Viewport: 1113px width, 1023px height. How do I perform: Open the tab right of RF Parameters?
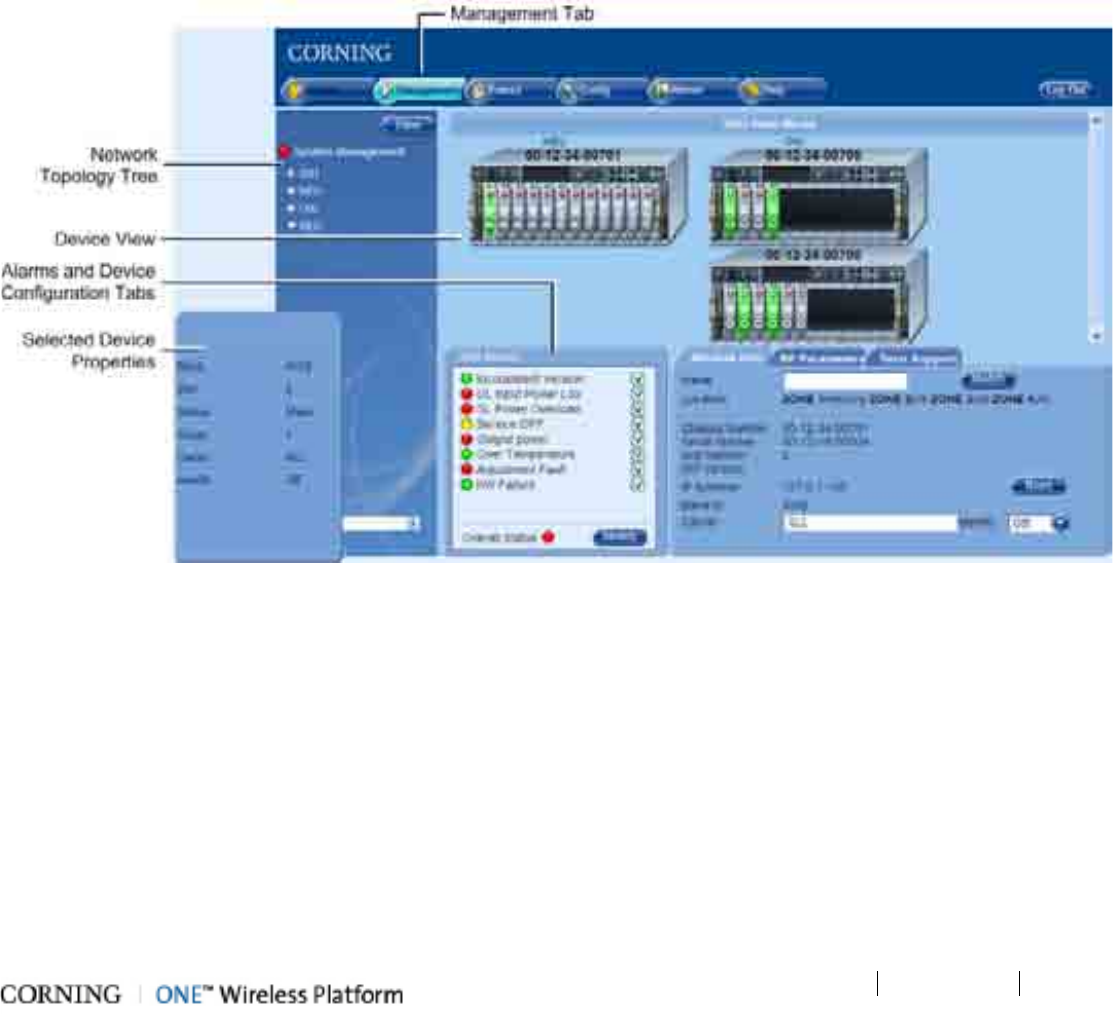tap(914, 357)
